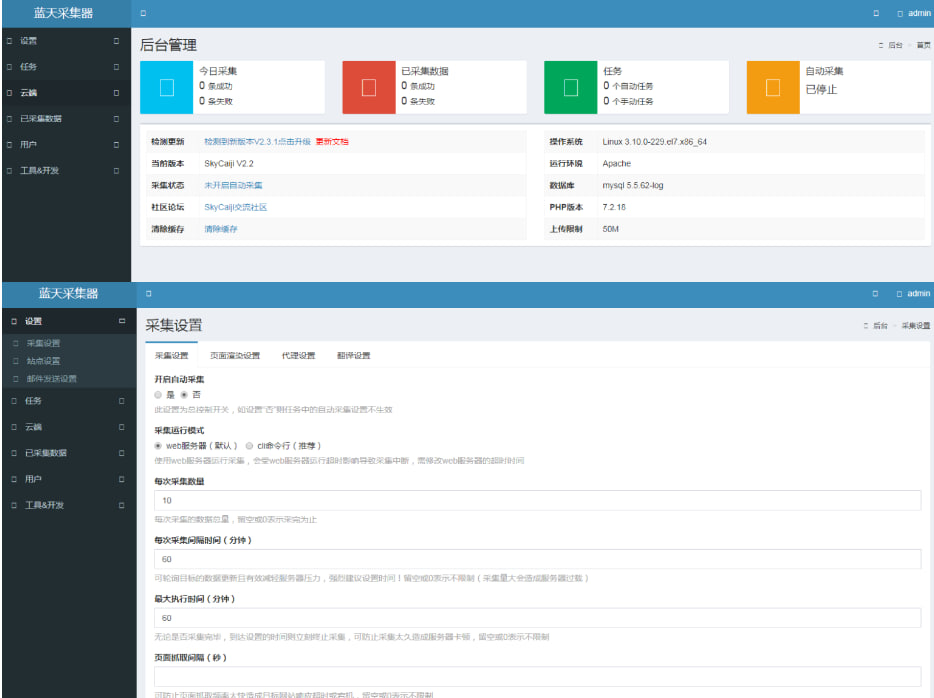
Task: Click the 未开启自动采集 status link
Action: [234, 185]
